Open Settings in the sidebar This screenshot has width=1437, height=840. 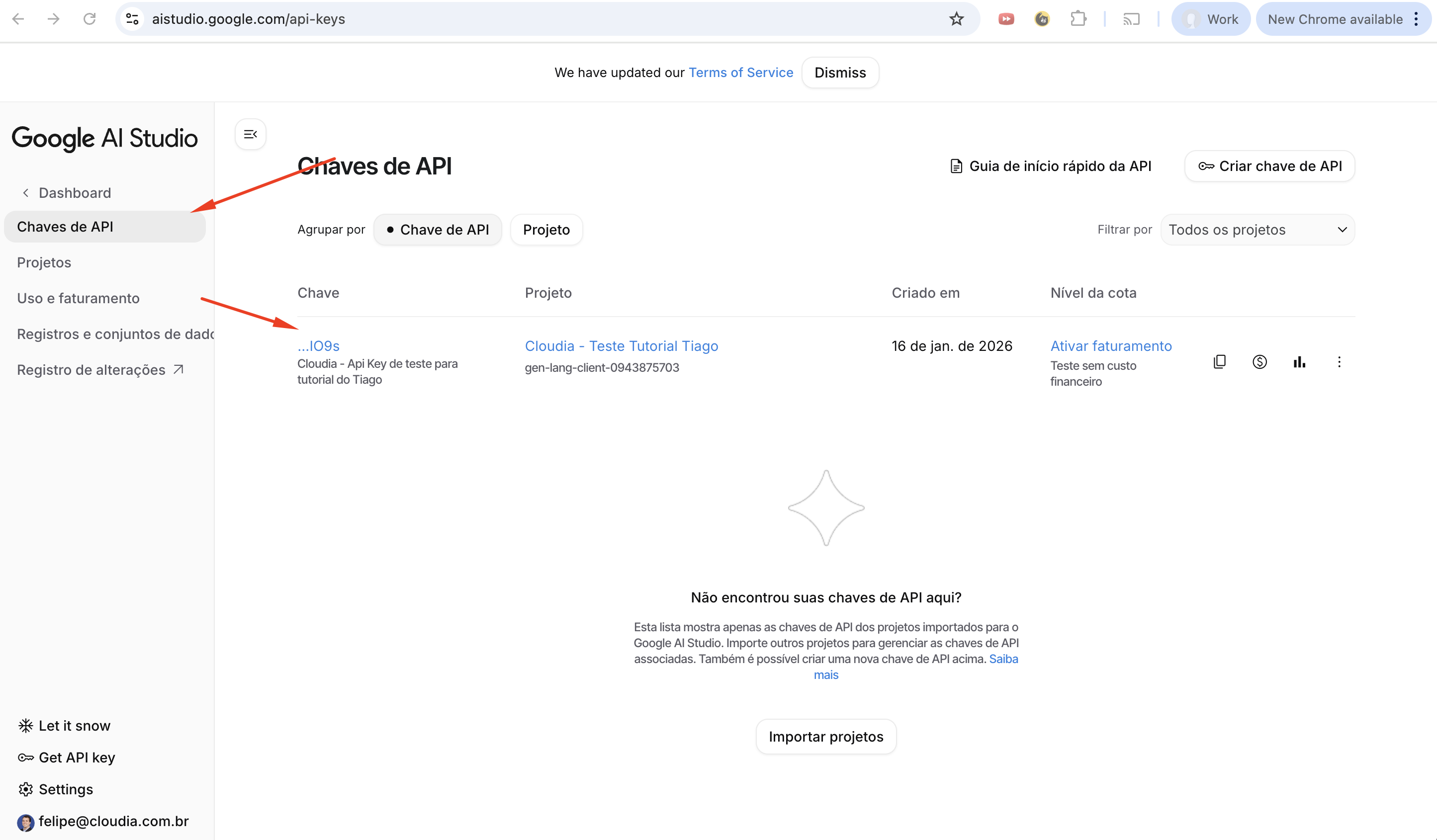[55, 789]
